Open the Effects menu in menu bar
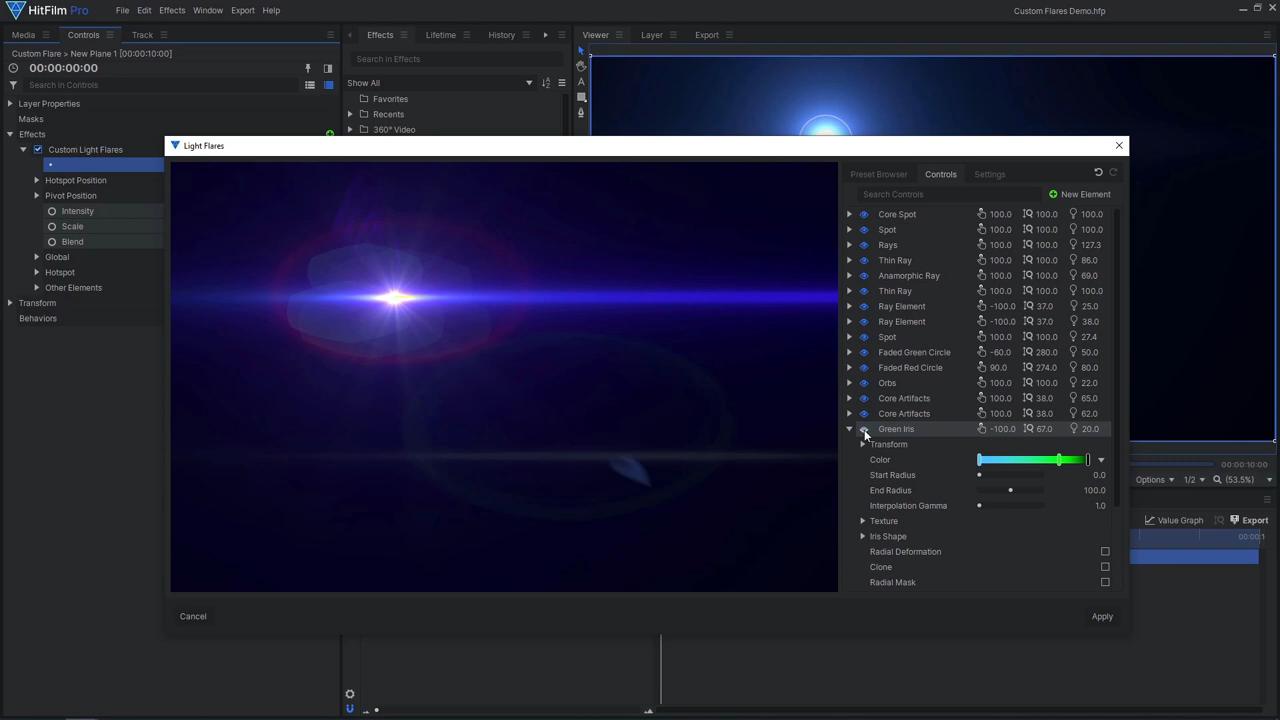This screenshot has height=720, width=1280. 172,10
